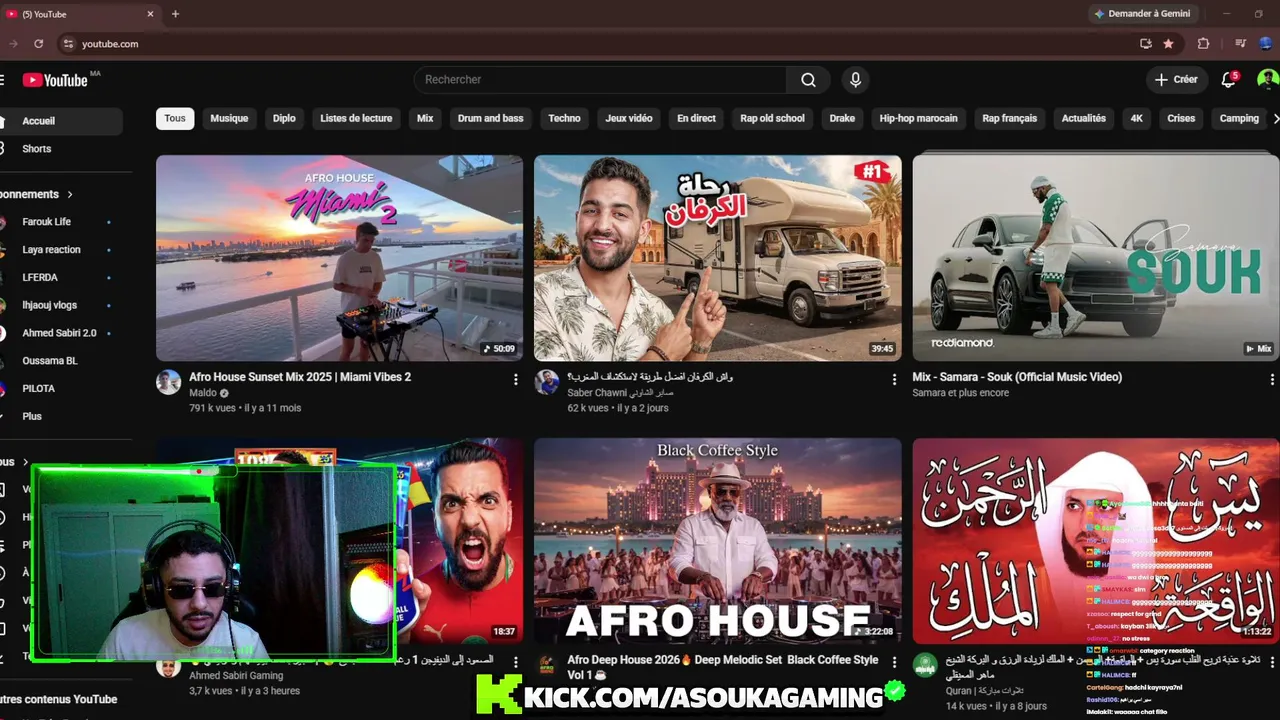
Task: Open the YouTube account avatar menu
Action: [1268, 80]
